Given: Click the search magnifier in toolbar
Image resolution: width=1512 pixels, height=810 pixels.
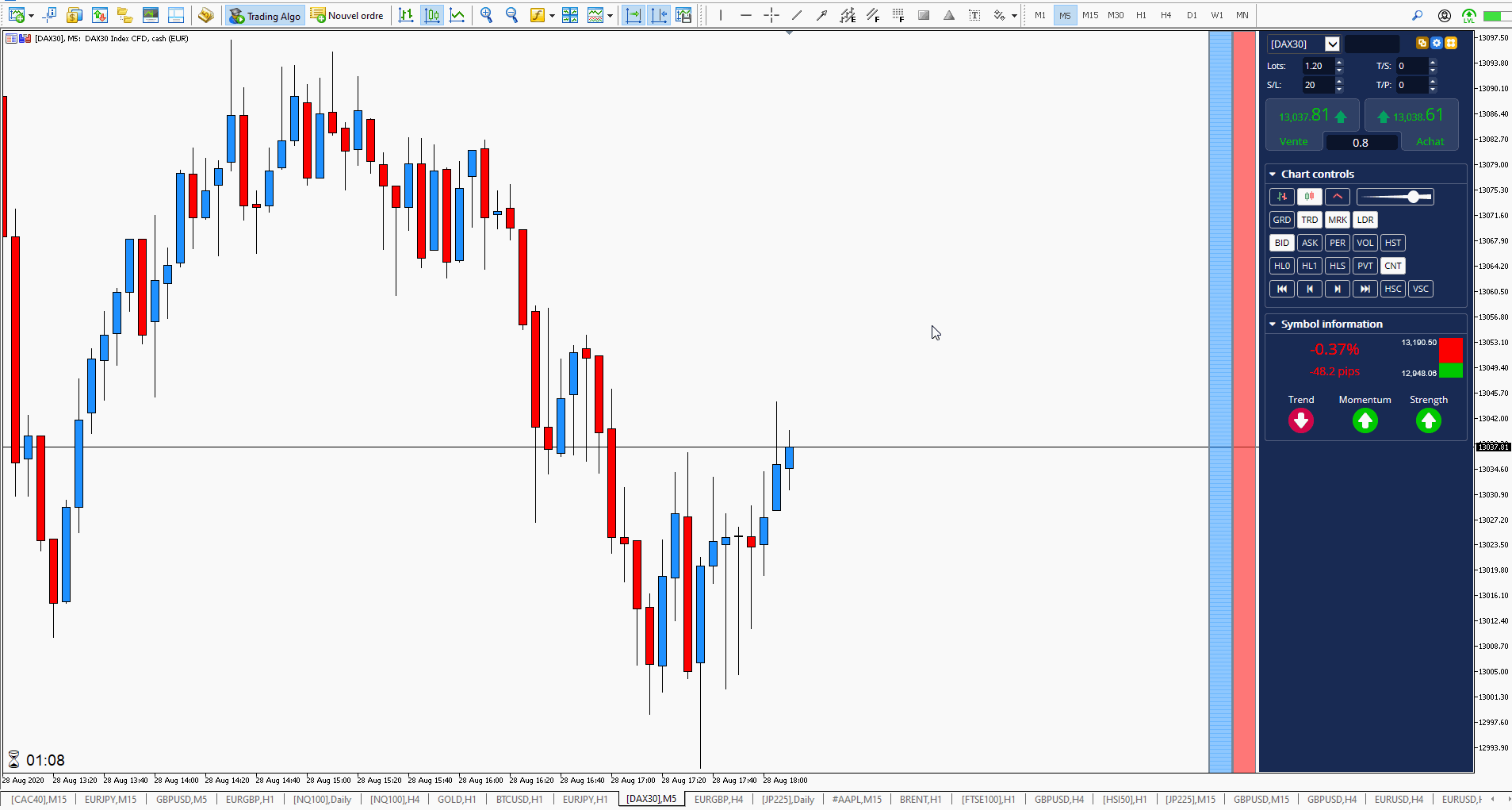Looking at the screenshot, I should pos(1418,15).
